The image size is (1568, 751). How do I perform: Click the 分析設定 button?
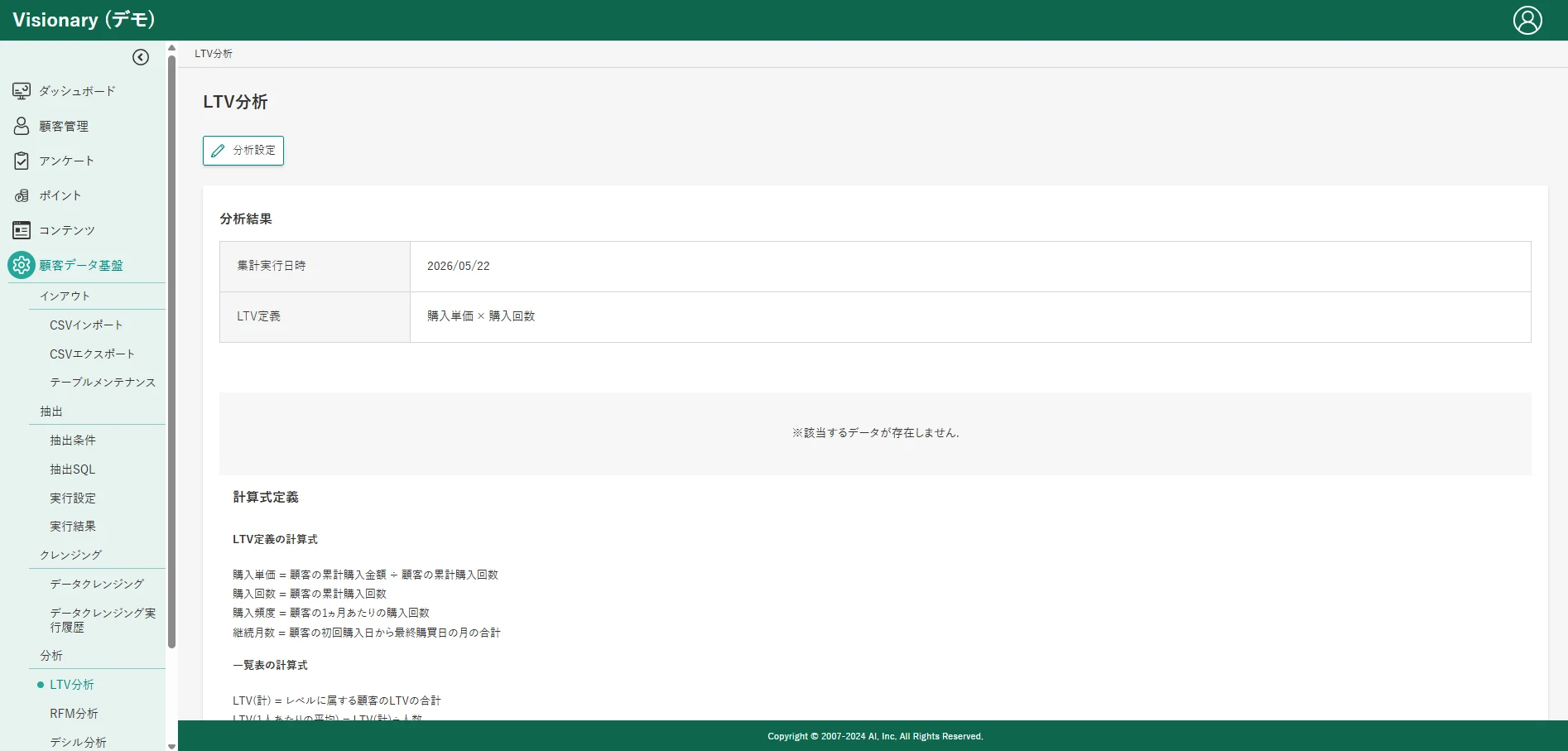[243, 151]
